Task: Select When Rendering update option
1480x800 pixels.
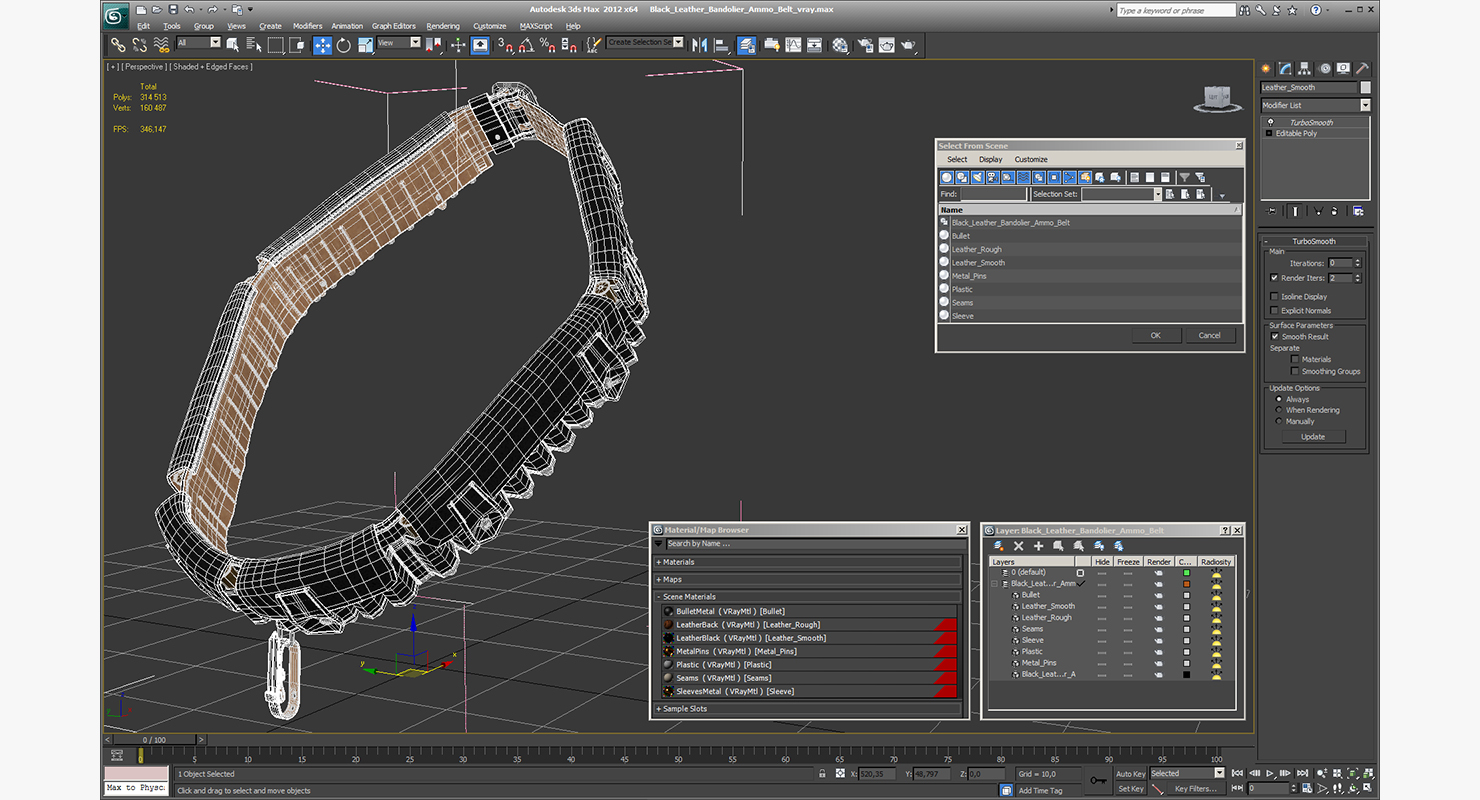Action: [x=1278, y=410]
